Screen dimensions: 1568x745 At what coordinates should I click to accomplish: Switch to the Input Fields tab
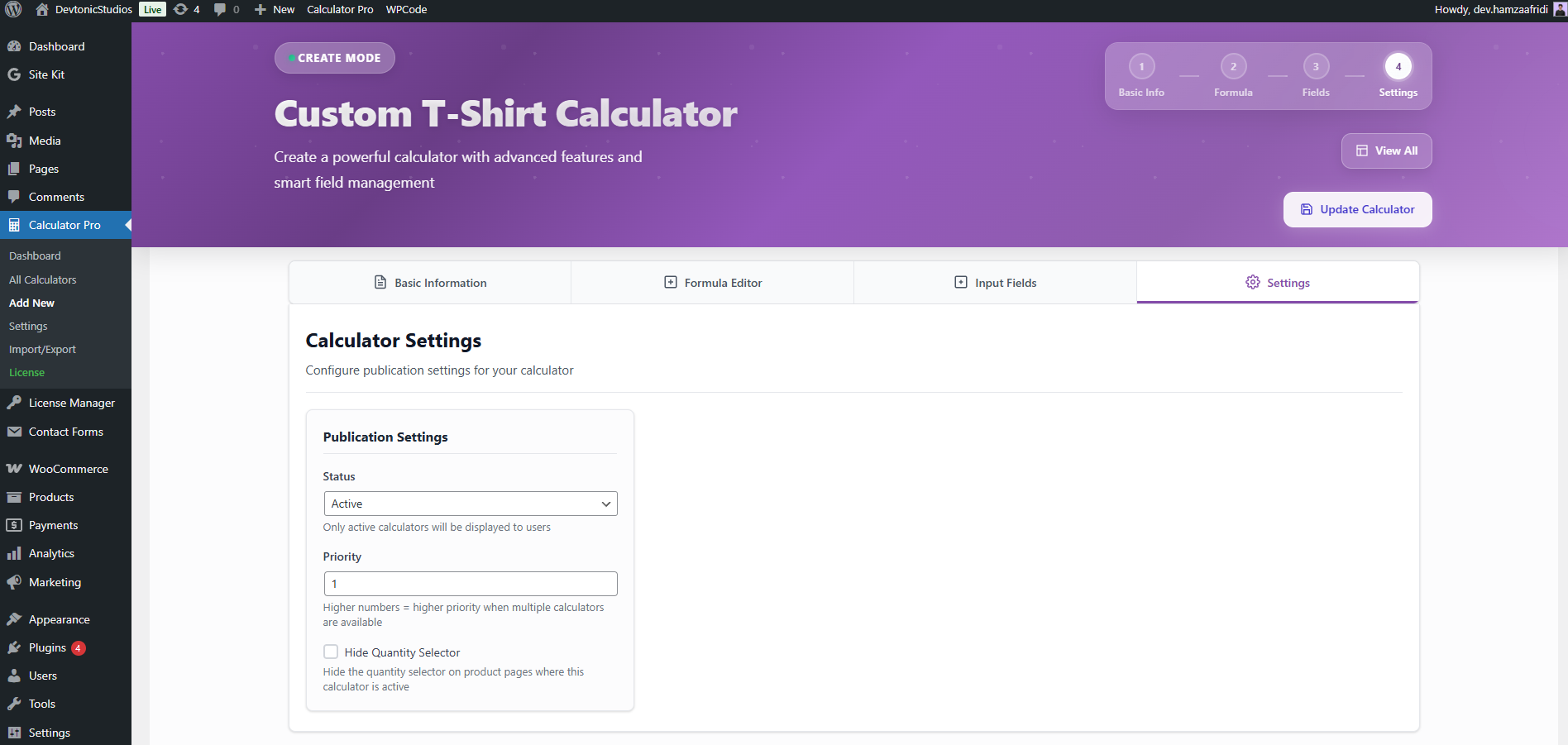(995, 283)
